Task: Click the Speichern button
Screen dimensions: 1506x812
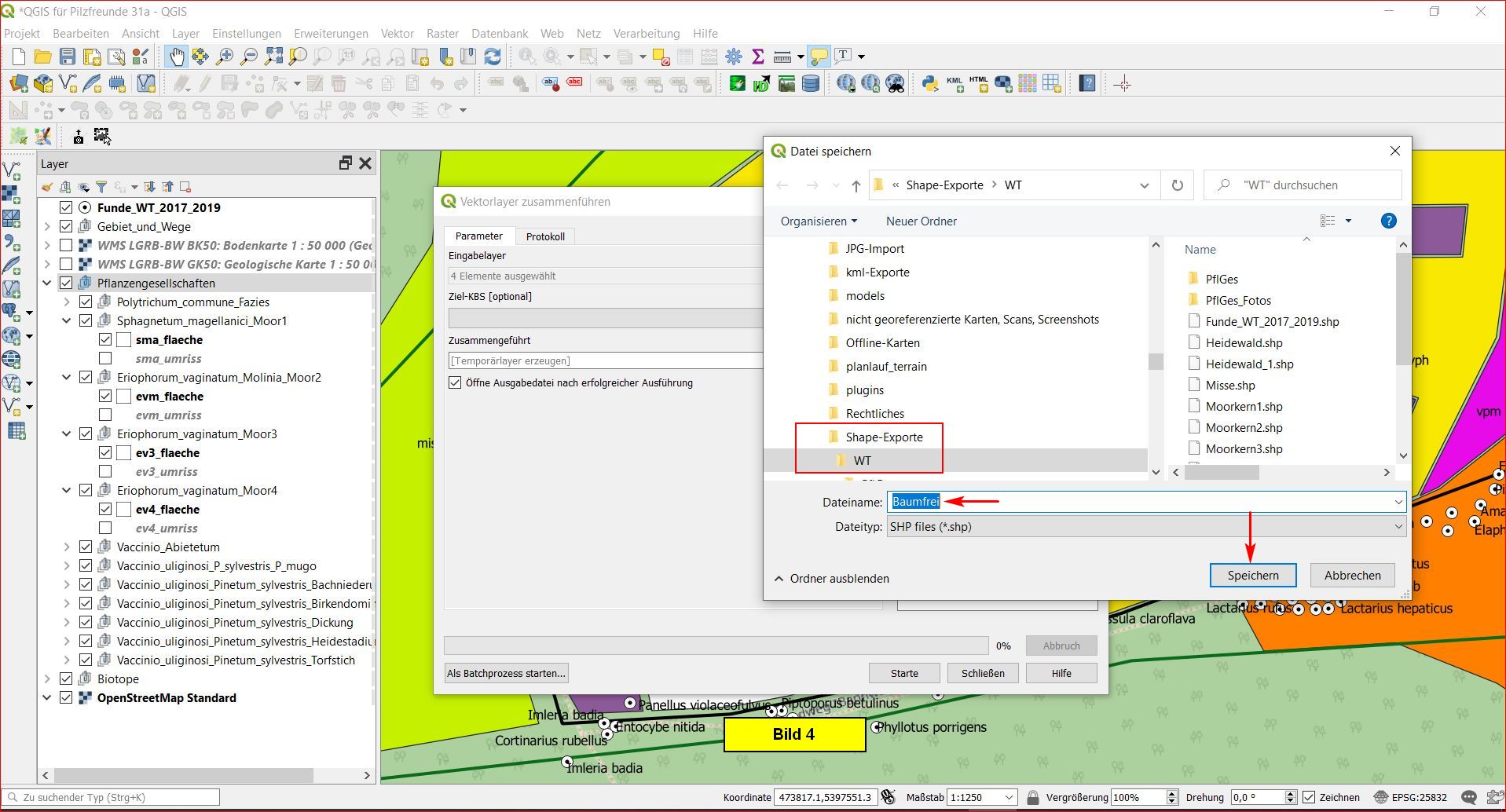Action: pos(1252,576)
